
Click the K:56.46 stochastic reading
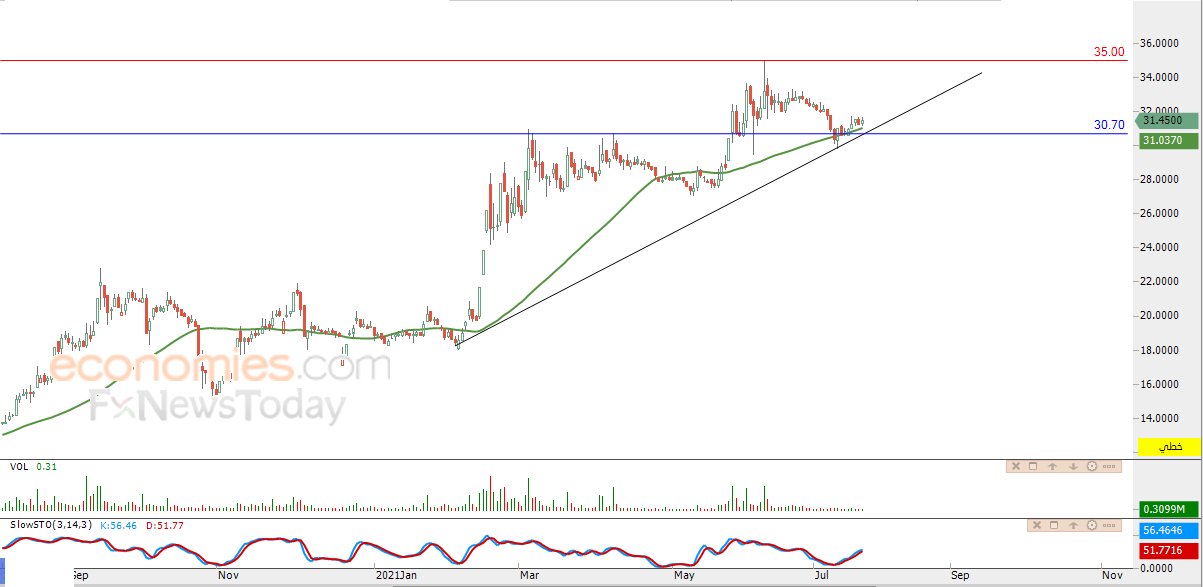coord(120,524)
